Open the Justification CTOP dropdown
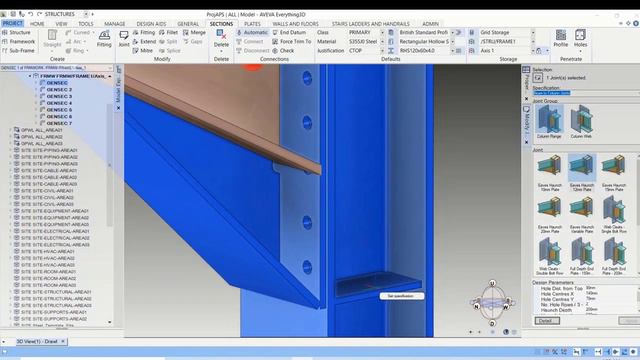Image resolution: width=640 pixels, height=360 pixels. tap(382, 51)
